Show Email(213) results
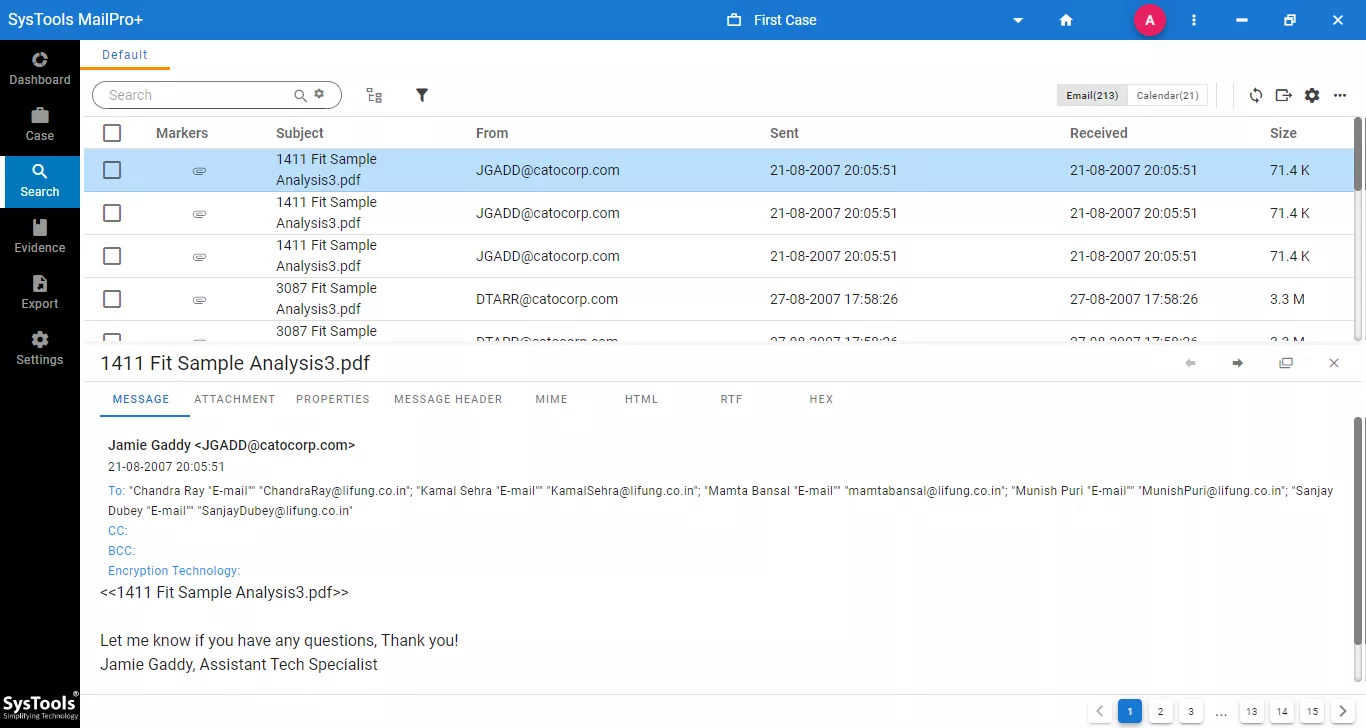This screenshot has width=1366, height=728. coord(1092,95)
